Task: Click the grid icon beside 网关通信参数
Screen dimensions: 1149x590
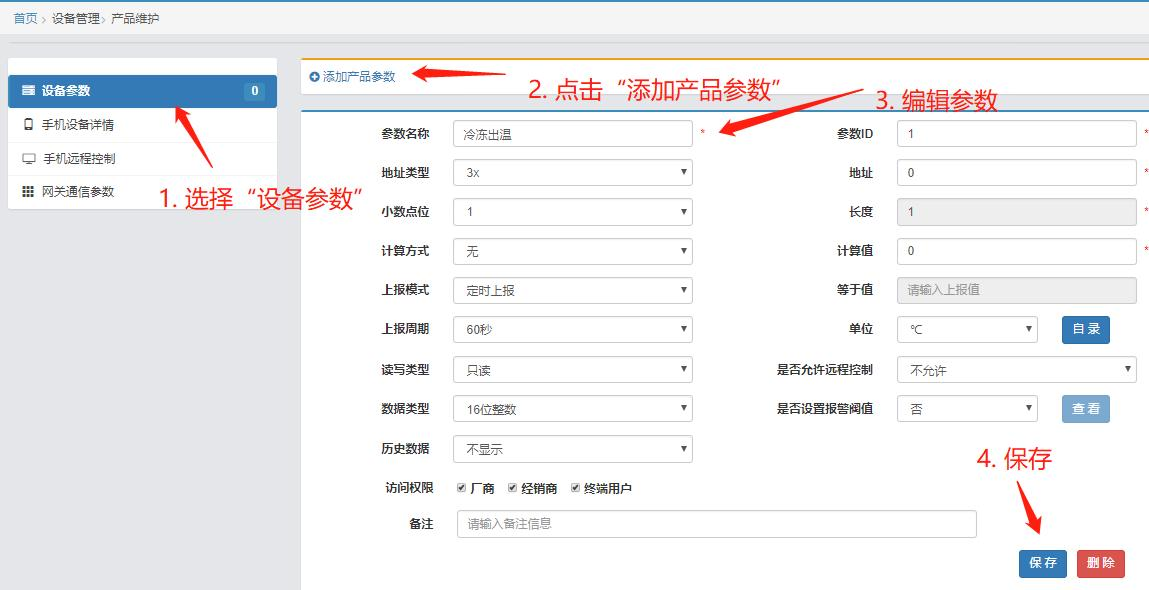Action: (27, 191)
